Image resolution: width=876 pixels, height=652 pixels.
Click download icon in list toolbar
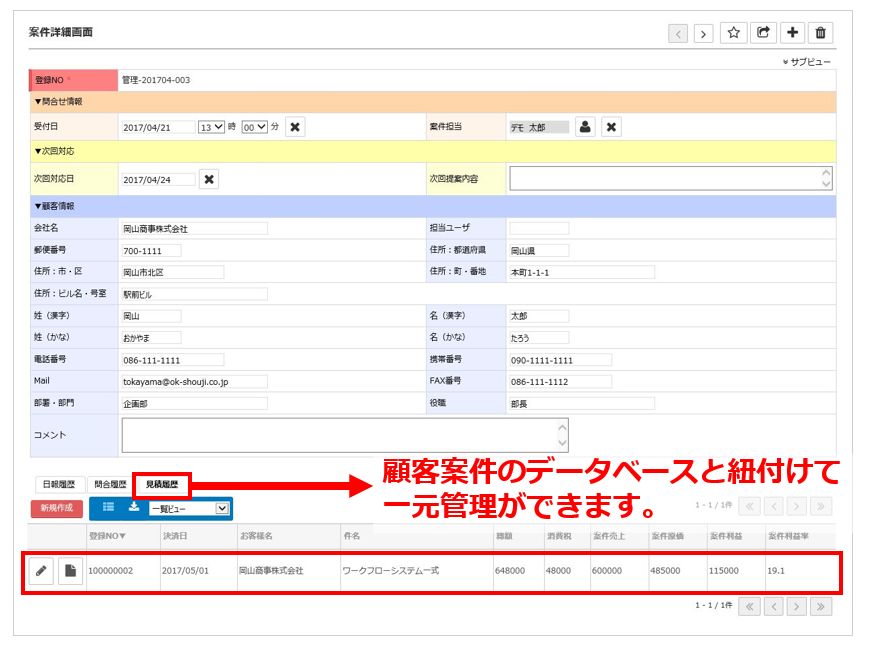click(x=133, y=508)
